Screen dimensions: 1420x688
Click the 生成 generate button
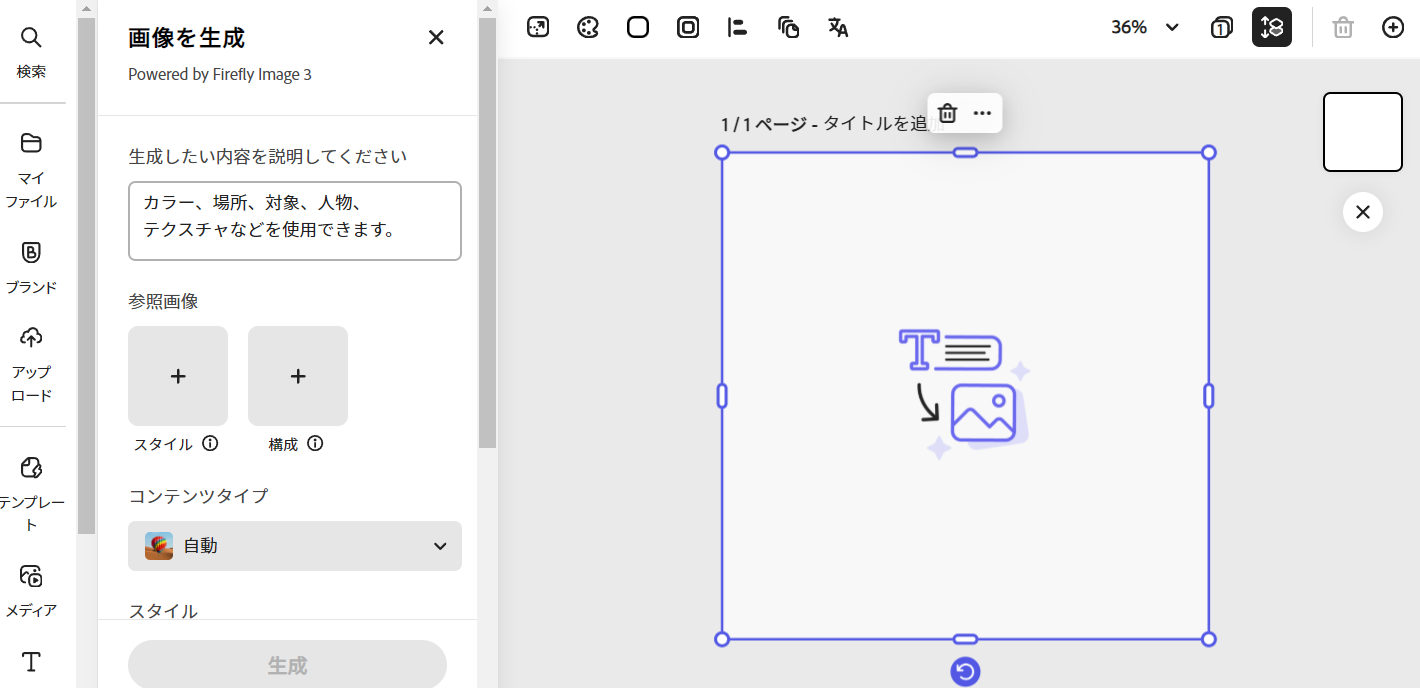tap(287, 665)
